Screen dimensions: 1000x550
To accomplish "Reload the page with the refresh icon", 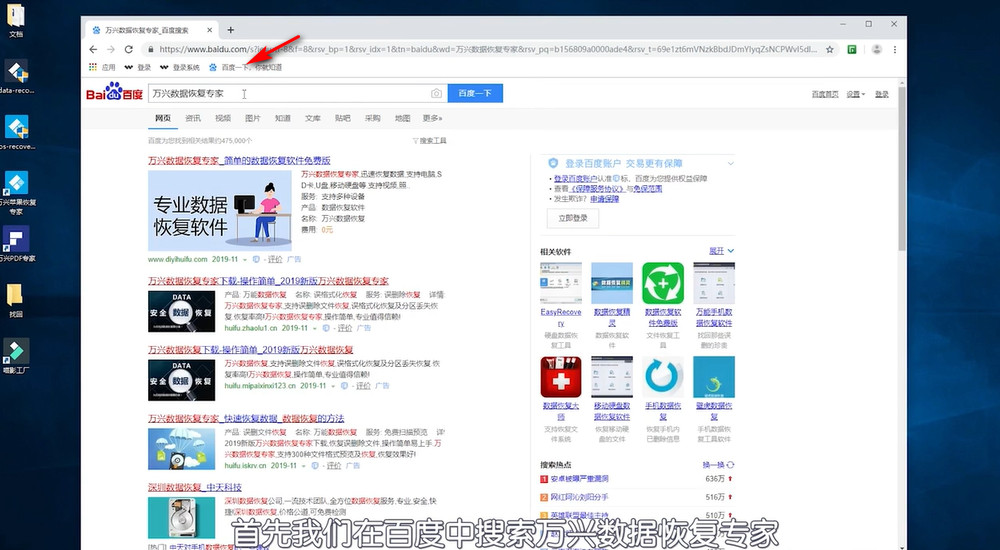I will tap(129, 49).
